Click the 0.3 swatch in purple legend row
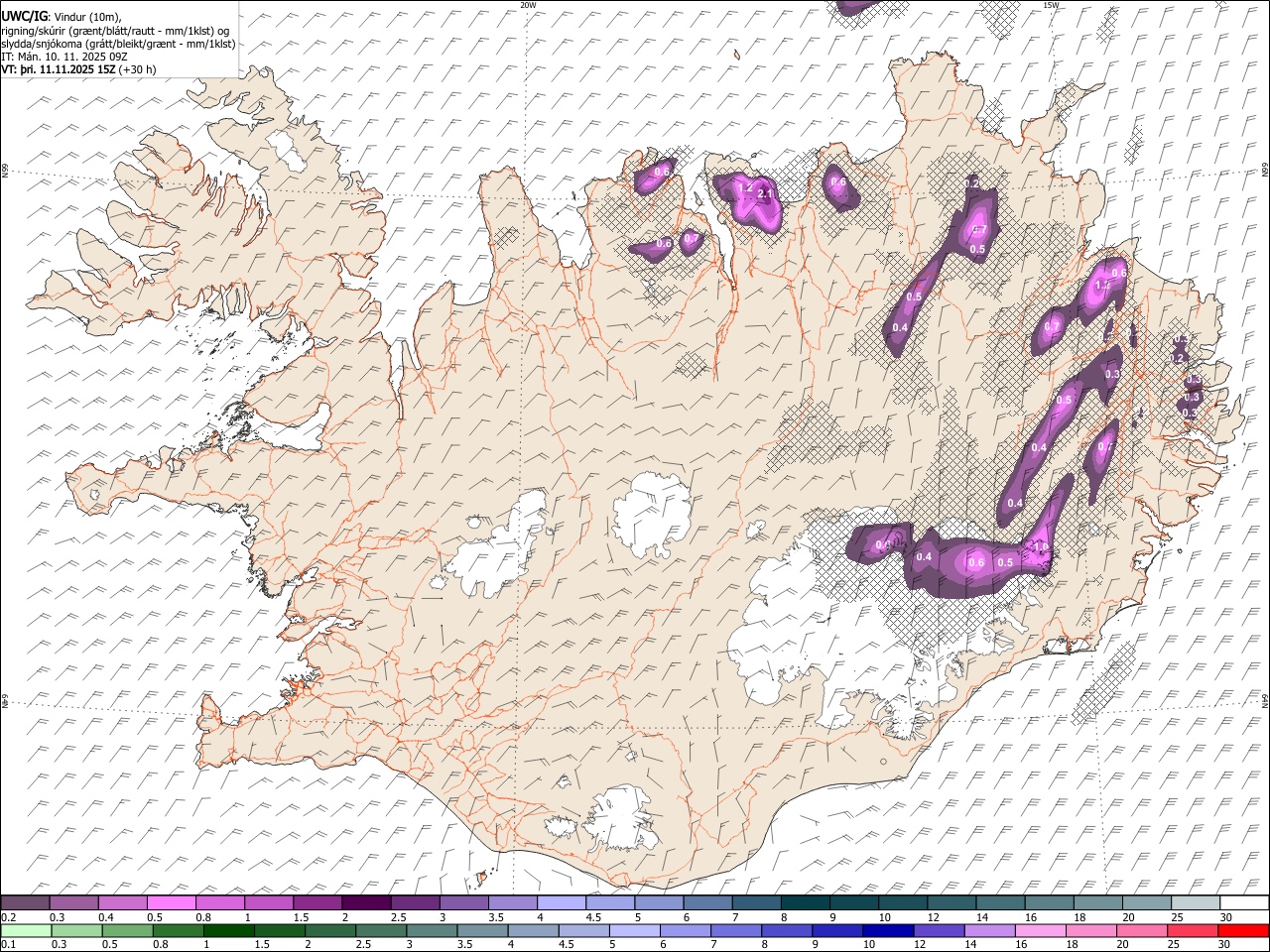This screenshot has height=952, width=1270. click(x=74, y=902)
